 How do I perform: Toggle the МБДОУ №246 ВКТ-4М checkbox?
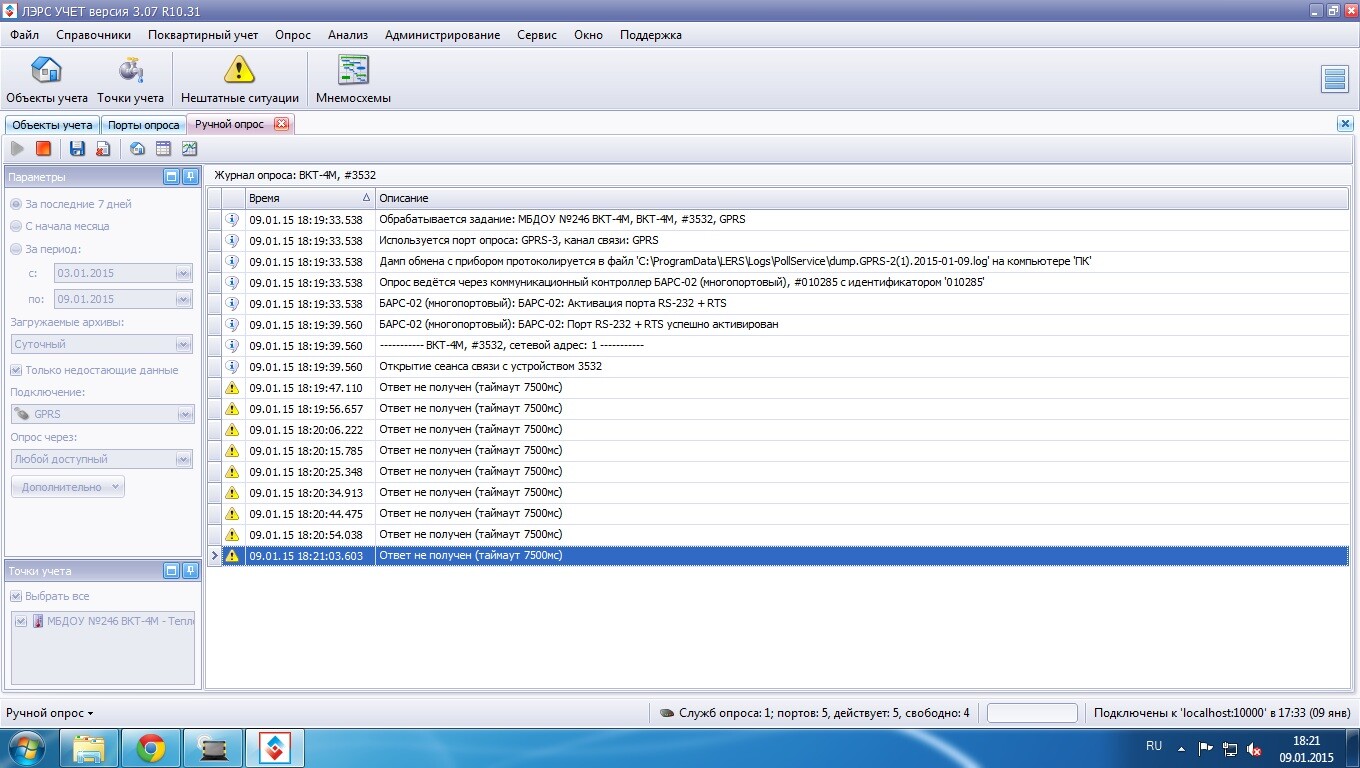coord(21,621)
